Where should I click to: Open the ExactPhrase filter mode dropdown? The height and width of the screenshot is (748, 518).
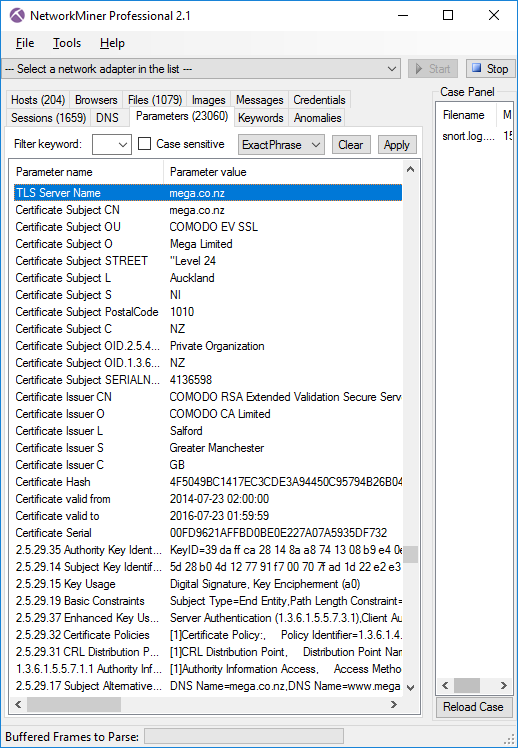coord(281,145)
